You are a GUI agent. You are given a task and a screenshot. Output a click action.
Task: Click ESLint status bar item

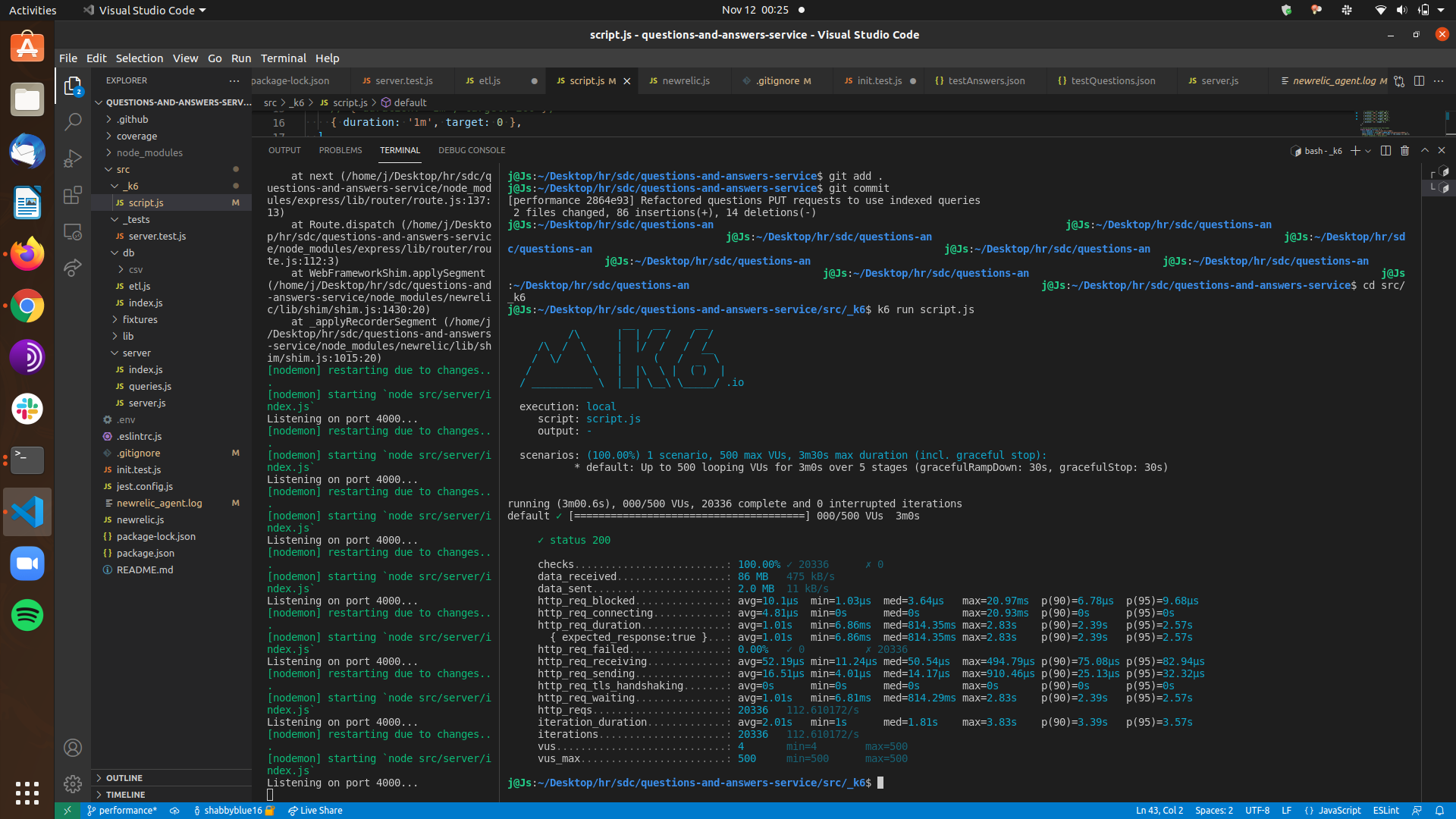(1385, 811)
